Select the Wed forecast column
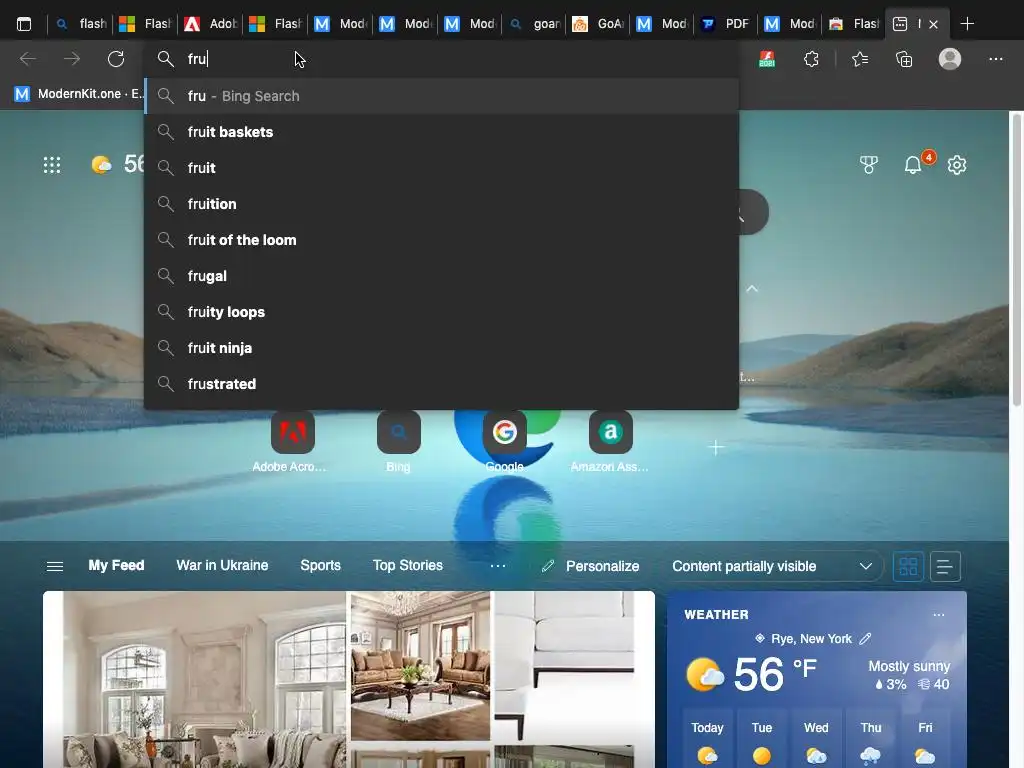The width and height of the screenshot is (1024, 768). 816,741
